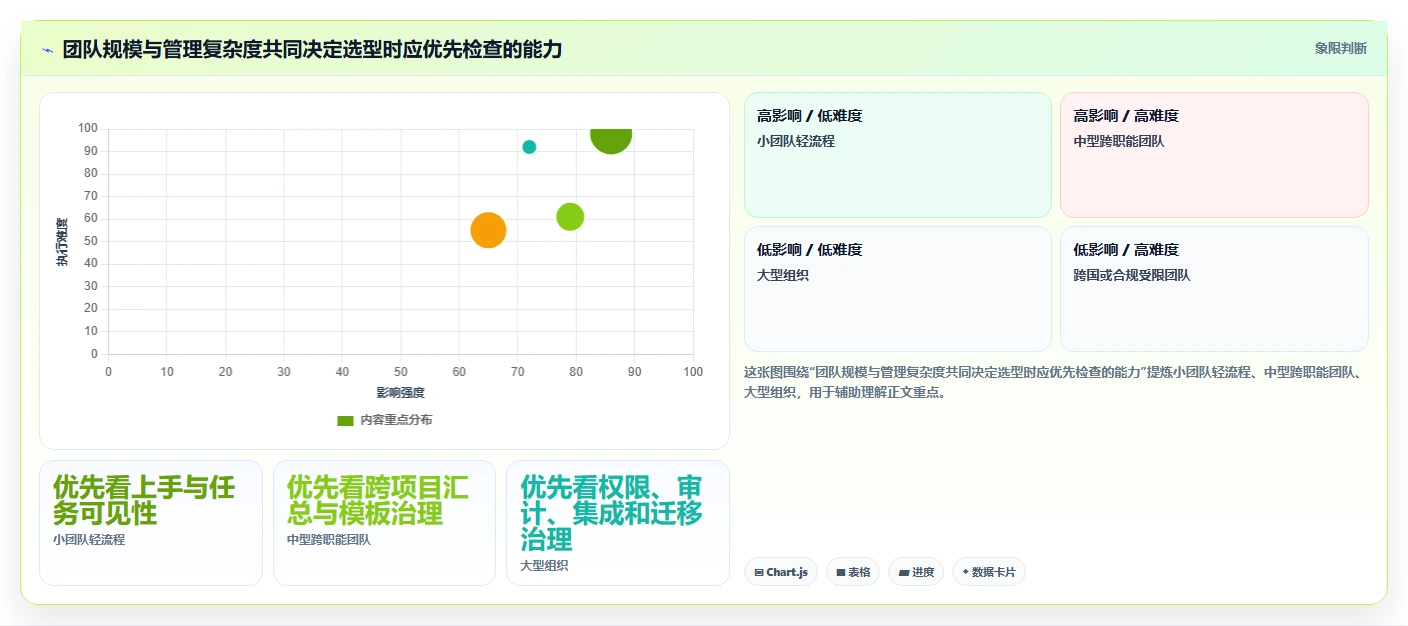The width and height of the screenshot is (1408, 626).
Task: Click the 数据卡片 tag
Action: [989, 572]
